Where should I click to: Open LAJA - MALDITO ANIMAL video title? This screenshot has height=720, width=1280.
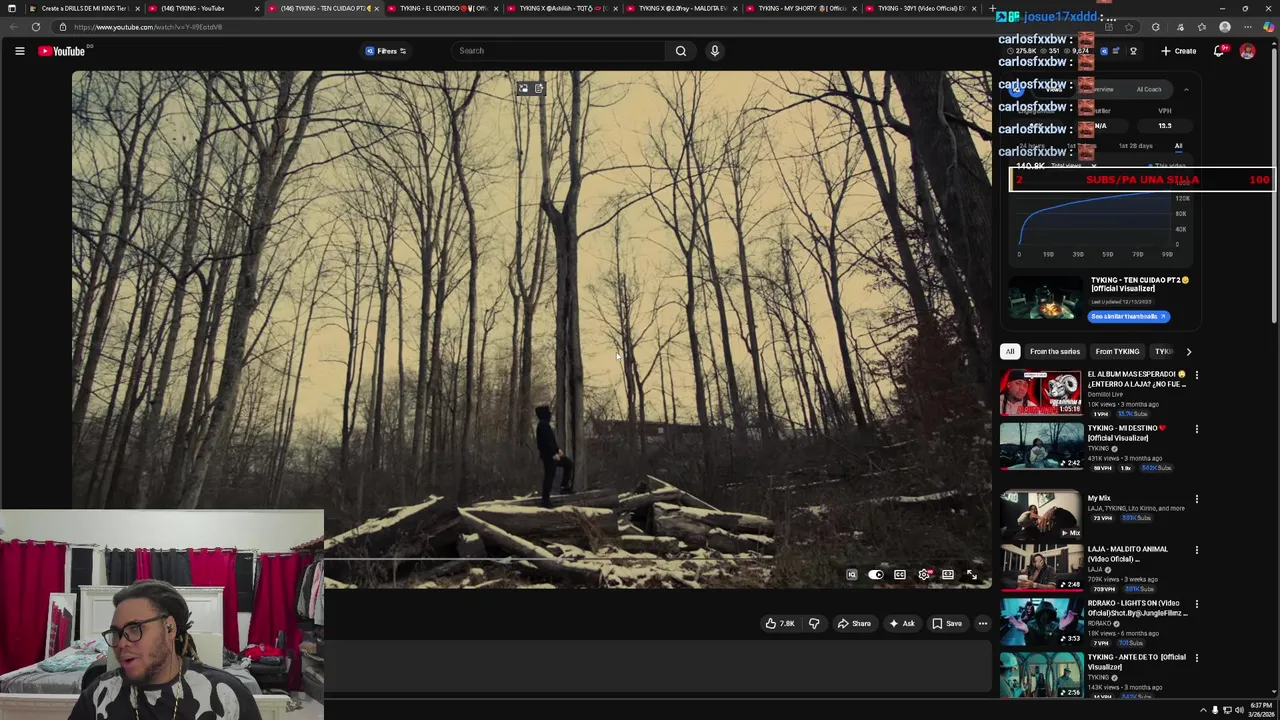coord(1128,554)
